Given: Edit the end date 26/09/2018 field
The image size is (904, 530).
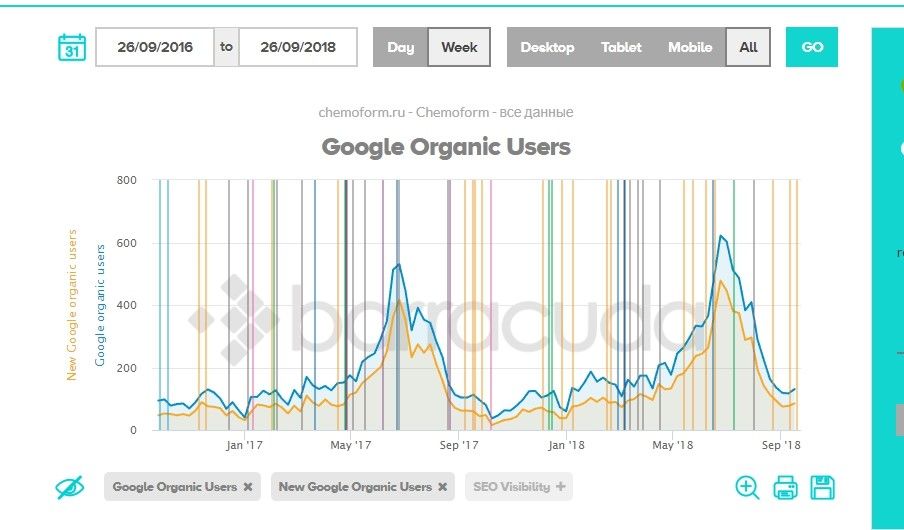Looking at the screenshot, I should 298,47.
